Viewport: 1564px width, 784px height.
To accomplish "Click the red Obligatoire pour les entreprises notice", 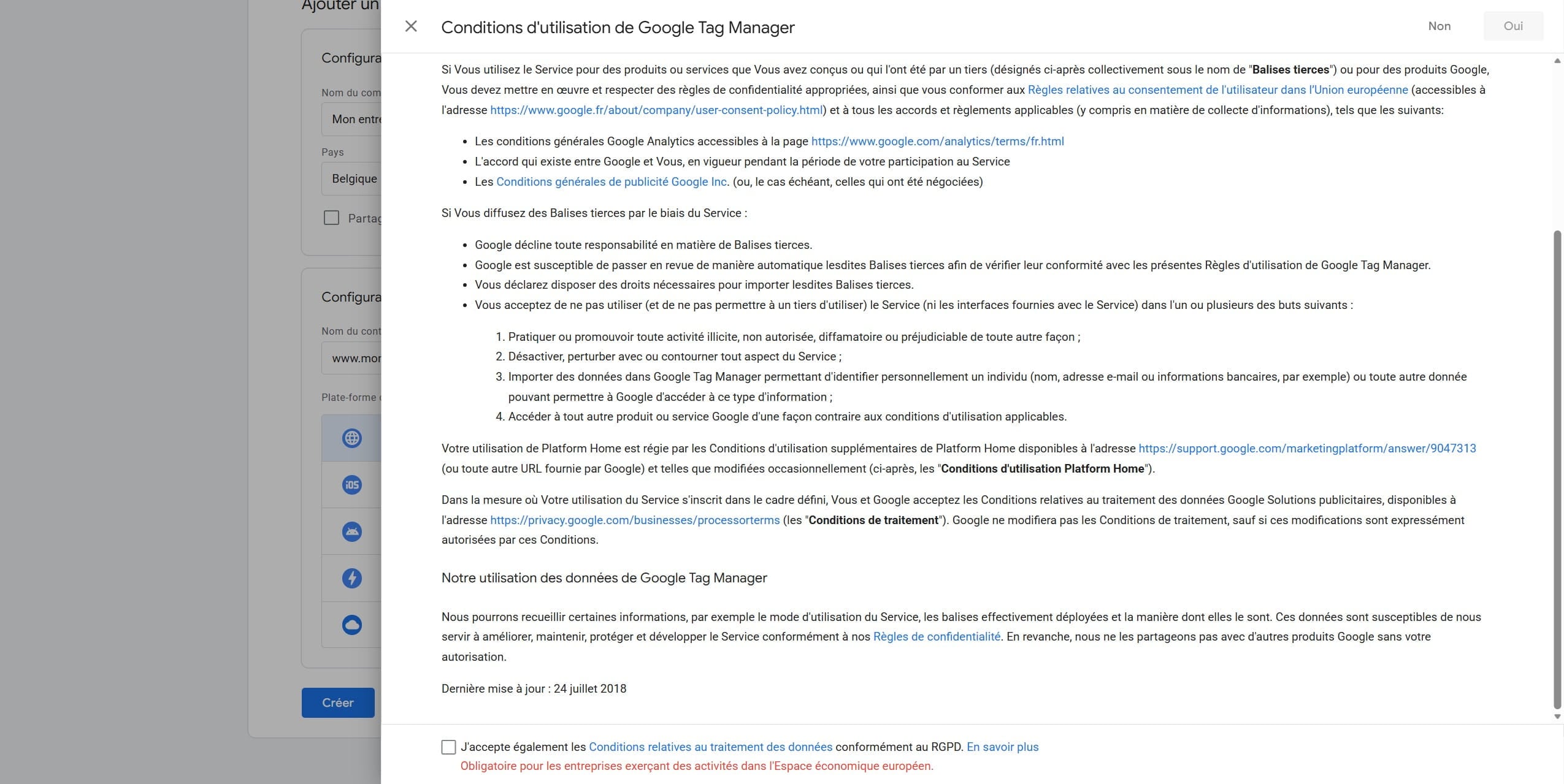I will pos(697,766).
